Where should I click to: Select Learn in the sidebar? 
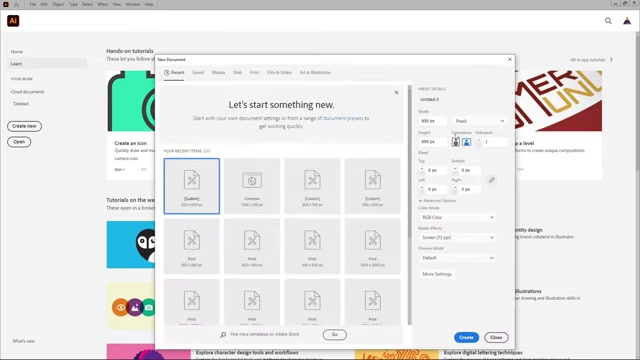coord(47,64)
